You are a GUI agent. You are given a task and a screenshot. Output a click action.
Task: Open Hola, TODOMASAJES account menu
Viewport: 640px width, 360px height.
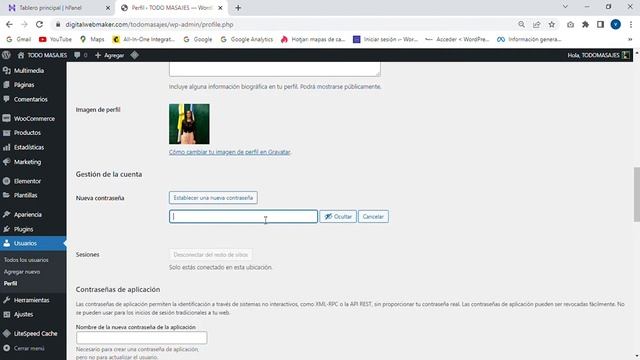coord(598,55)
